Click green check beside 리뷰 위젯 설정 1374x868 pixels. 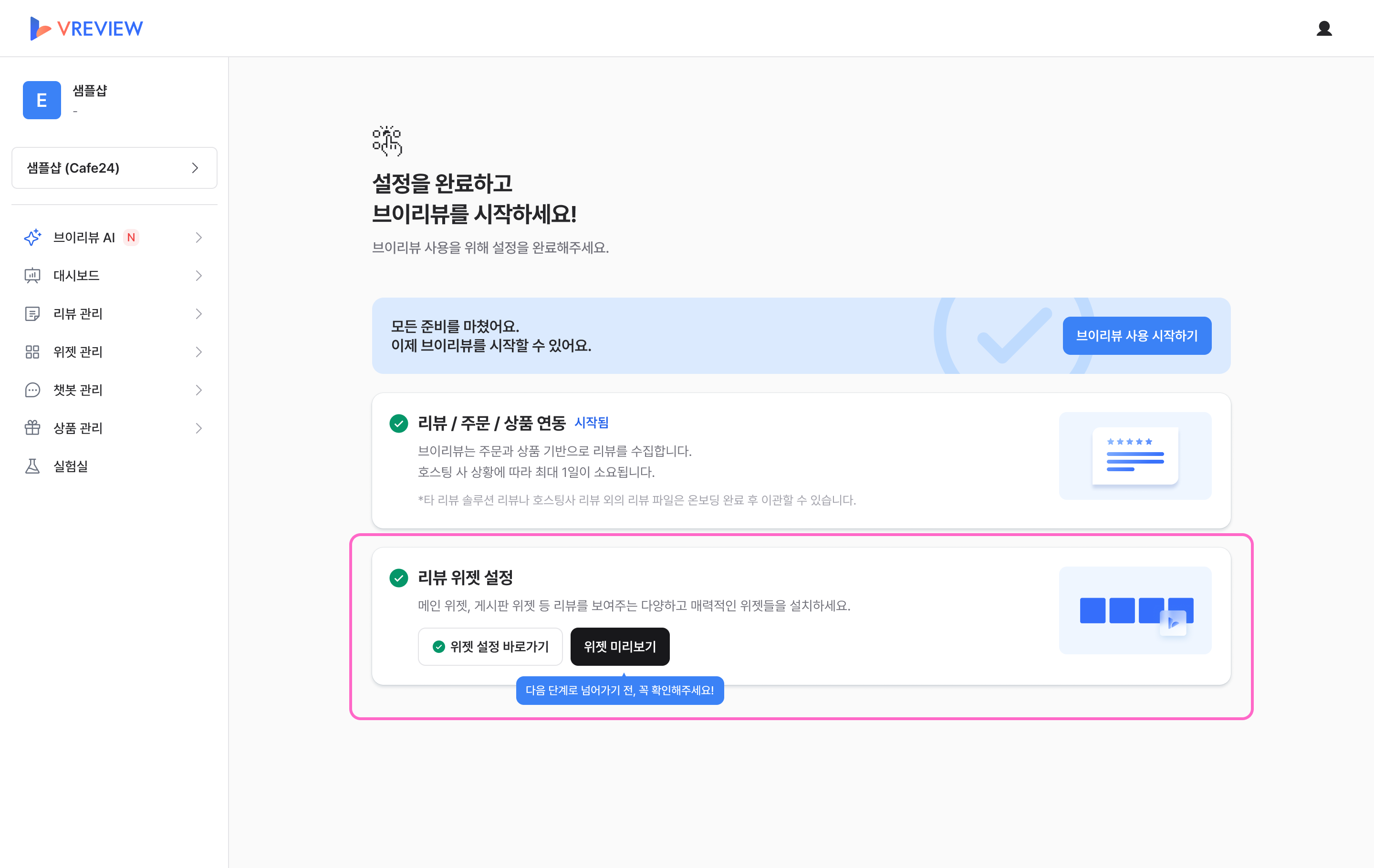pyautogui.click(x=398, y=578)
